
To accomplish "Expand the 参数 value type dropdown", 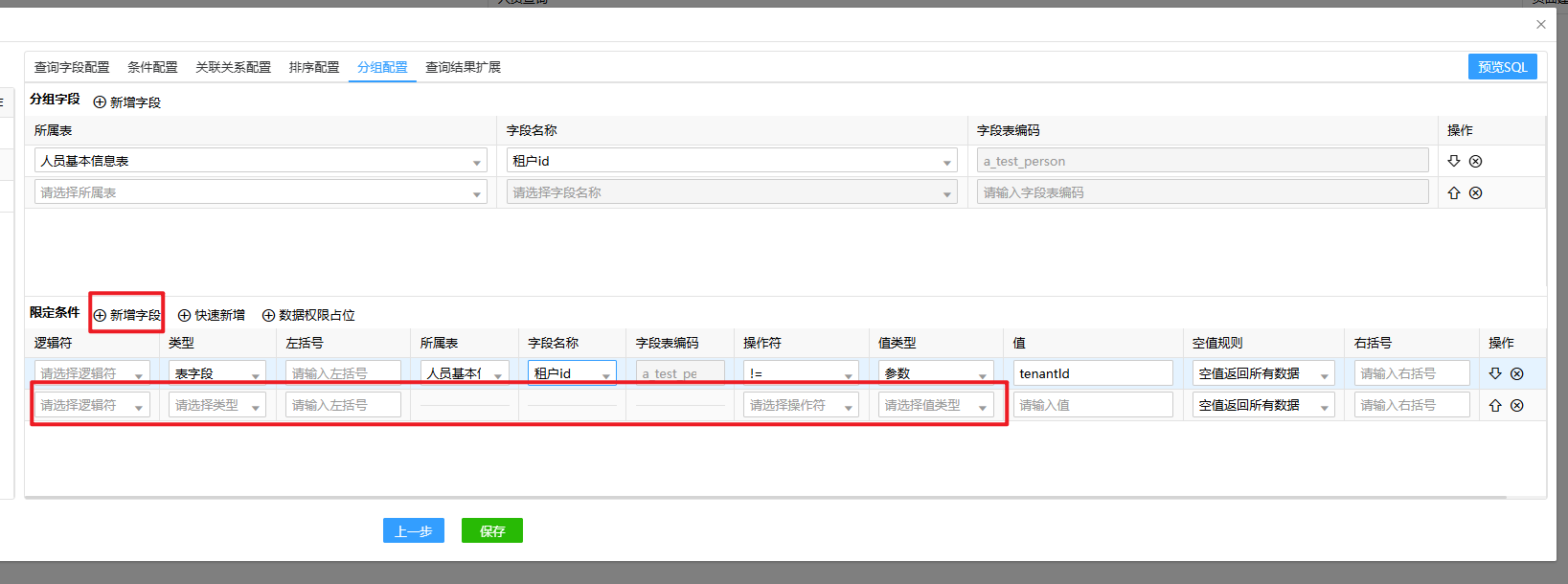I will point(935,373).
